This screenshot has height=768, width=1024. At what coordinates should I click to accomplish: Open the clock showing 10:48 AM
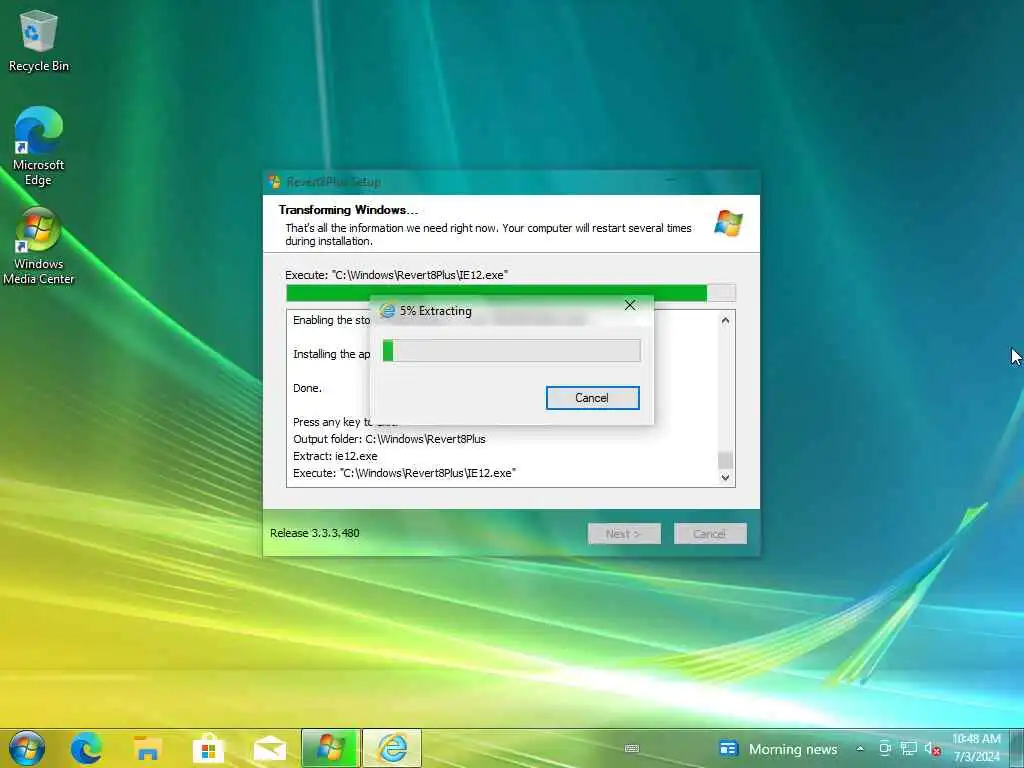click(976, 748)
